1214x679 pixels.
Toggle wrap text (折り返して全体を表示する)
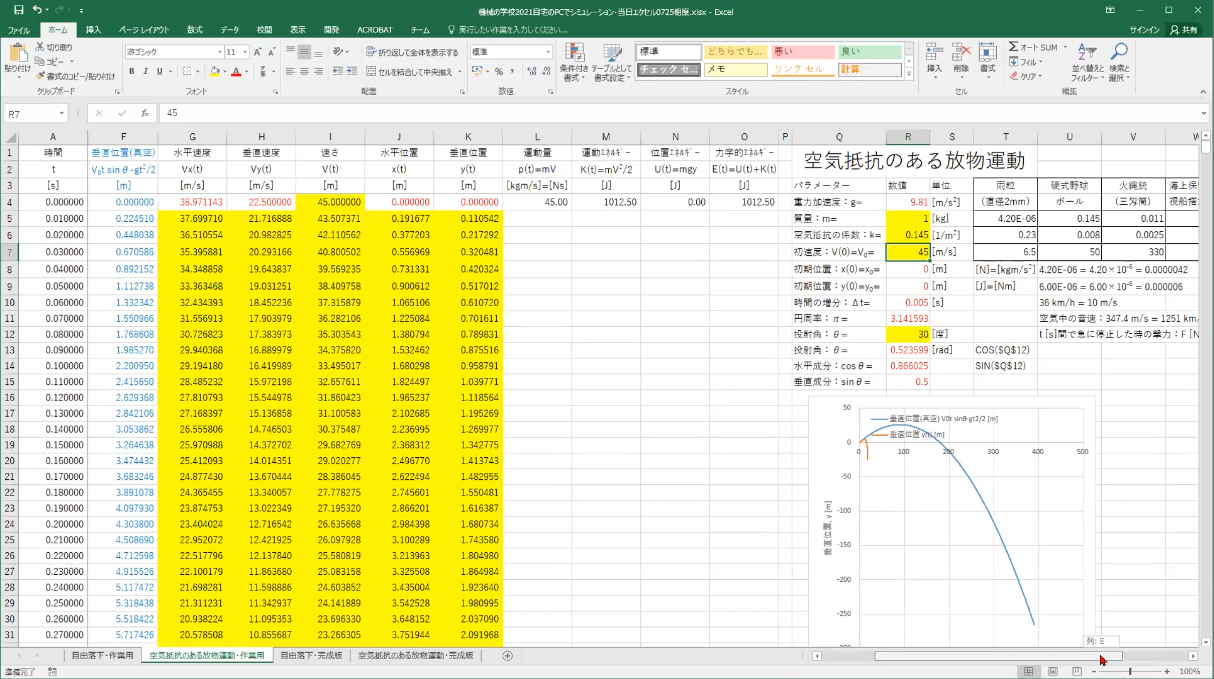tap(411, 52)
